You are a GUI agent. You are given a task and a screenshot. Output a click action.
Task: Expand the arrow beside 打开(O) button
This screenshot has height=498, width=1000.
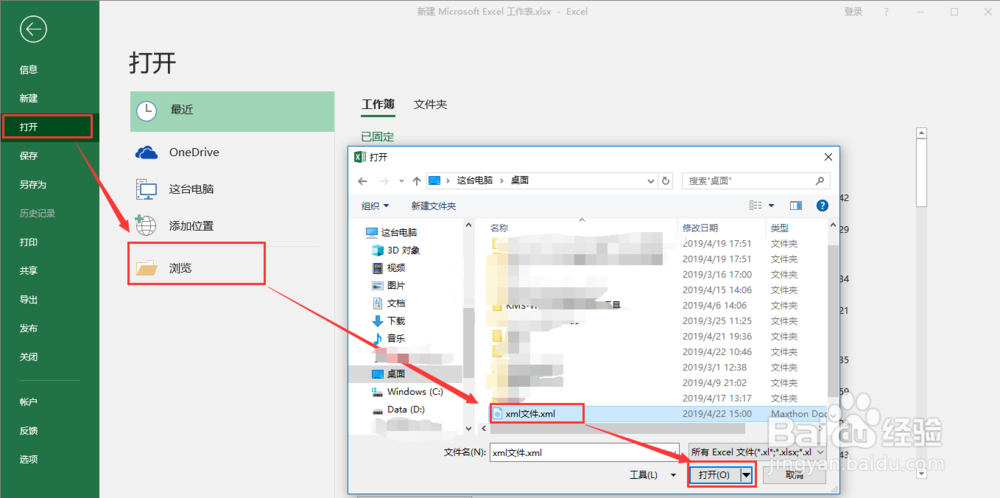click(x=746, y=475)
